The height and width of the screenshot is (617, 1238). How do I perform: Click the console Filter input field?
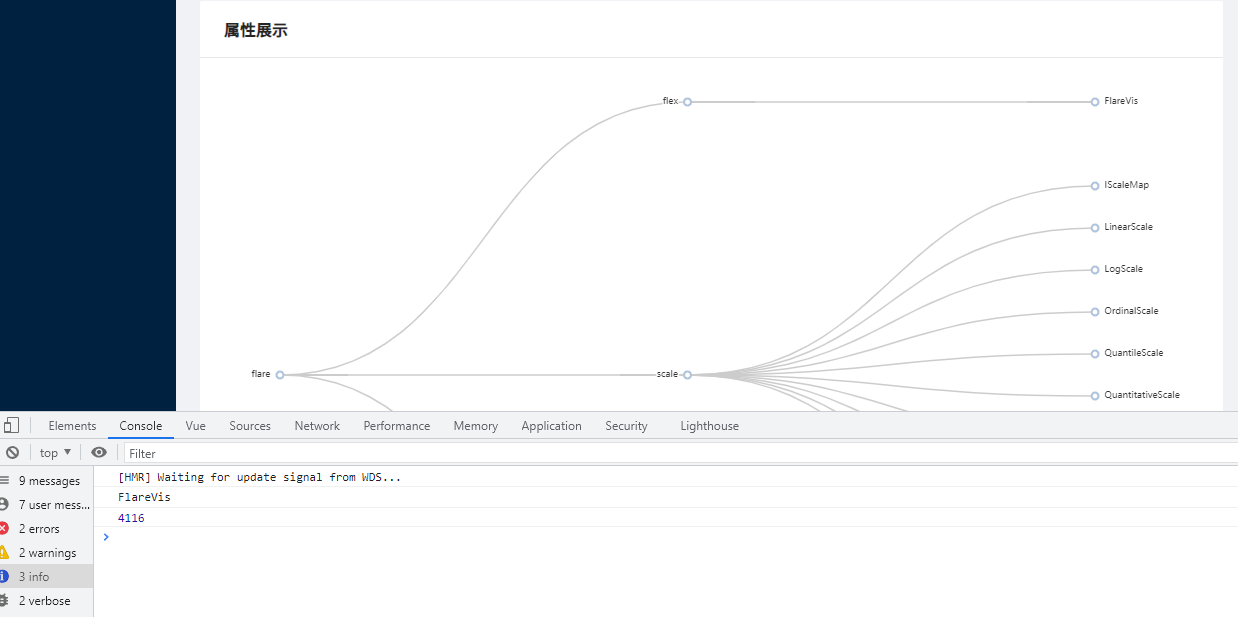point(680,453)
